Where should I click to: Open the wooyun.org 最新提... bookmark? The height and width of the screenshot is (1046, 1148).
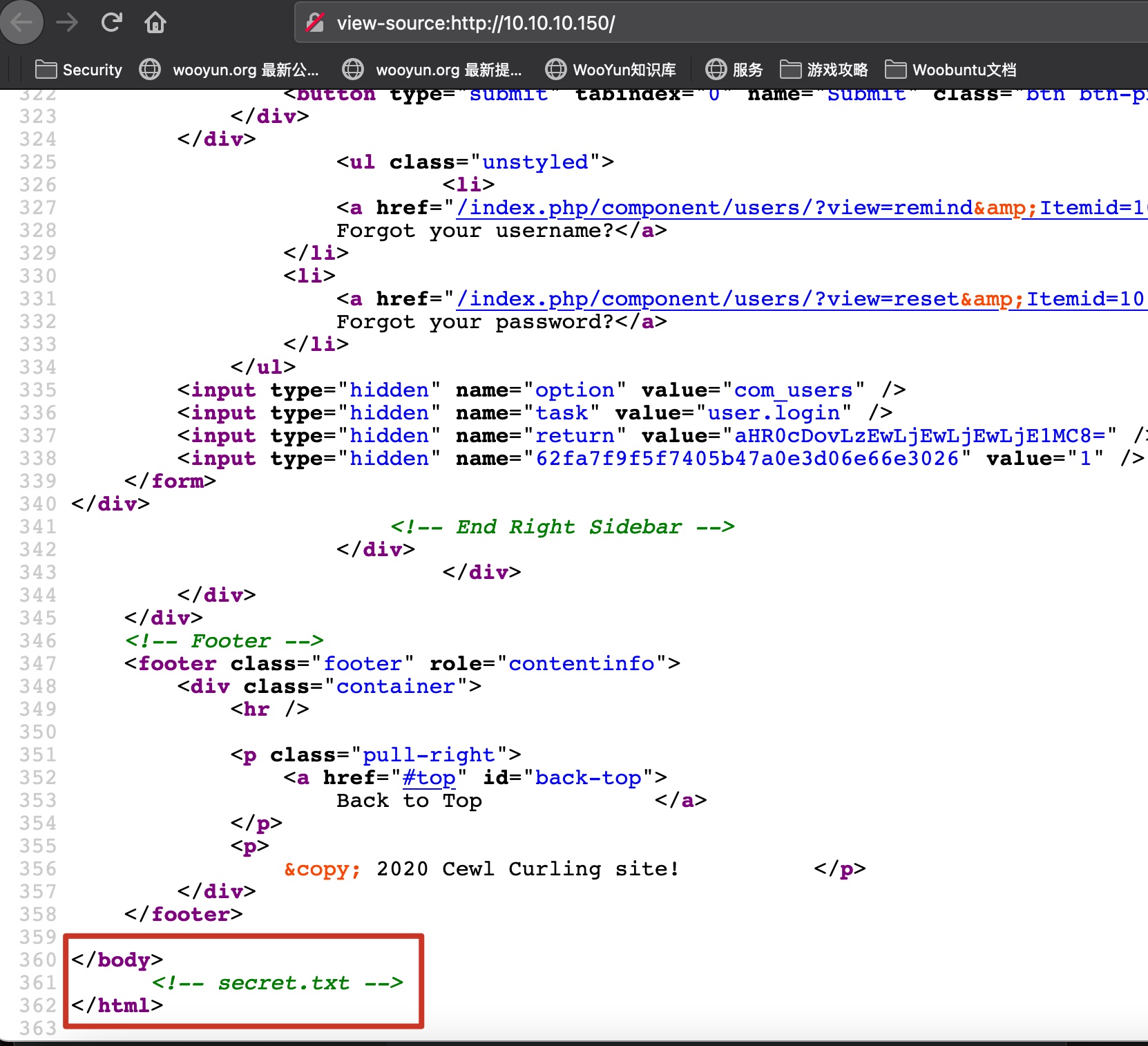pos(432,70)
